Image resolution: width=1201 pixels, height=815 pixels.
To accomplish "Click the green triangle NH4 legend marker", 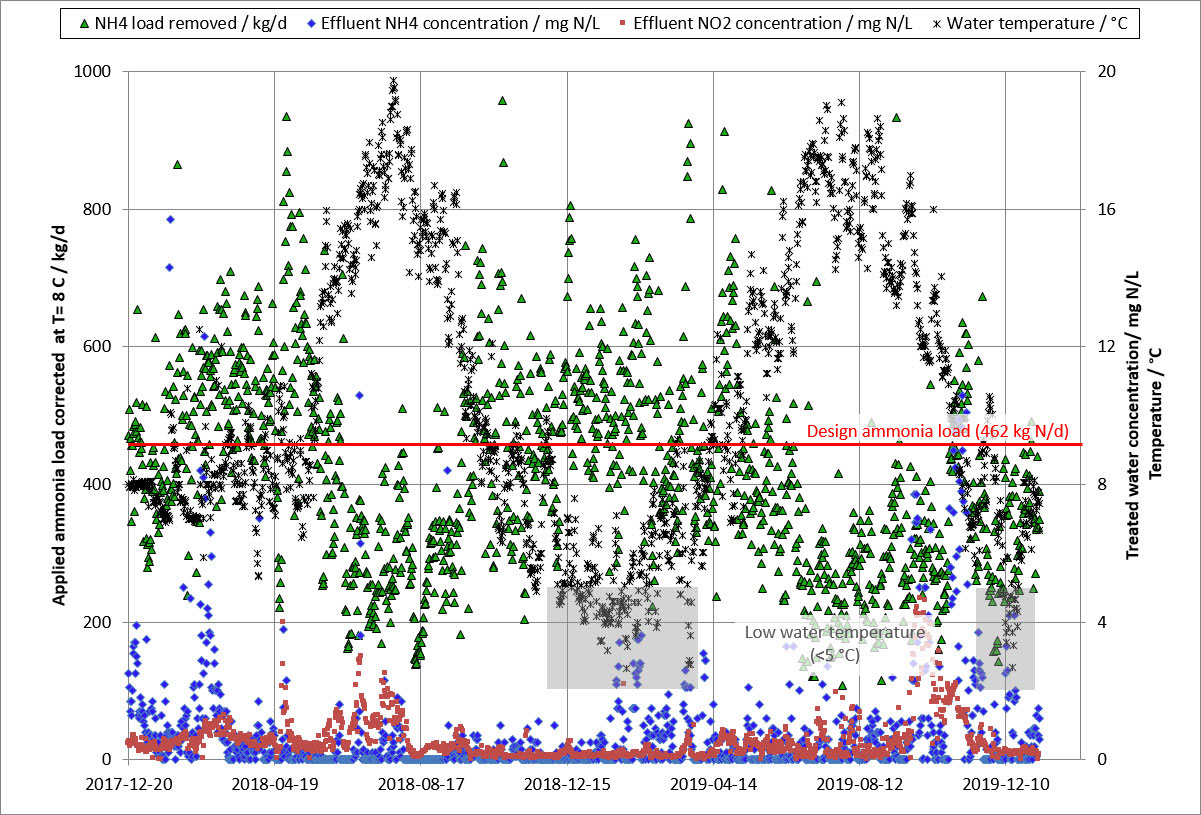I will 83,23.
